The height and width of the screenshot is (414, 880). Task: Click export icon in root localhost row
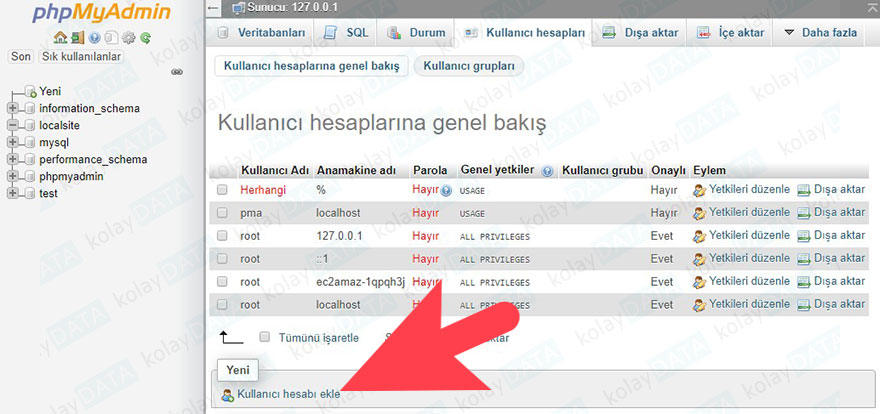(x=804, y=305)
